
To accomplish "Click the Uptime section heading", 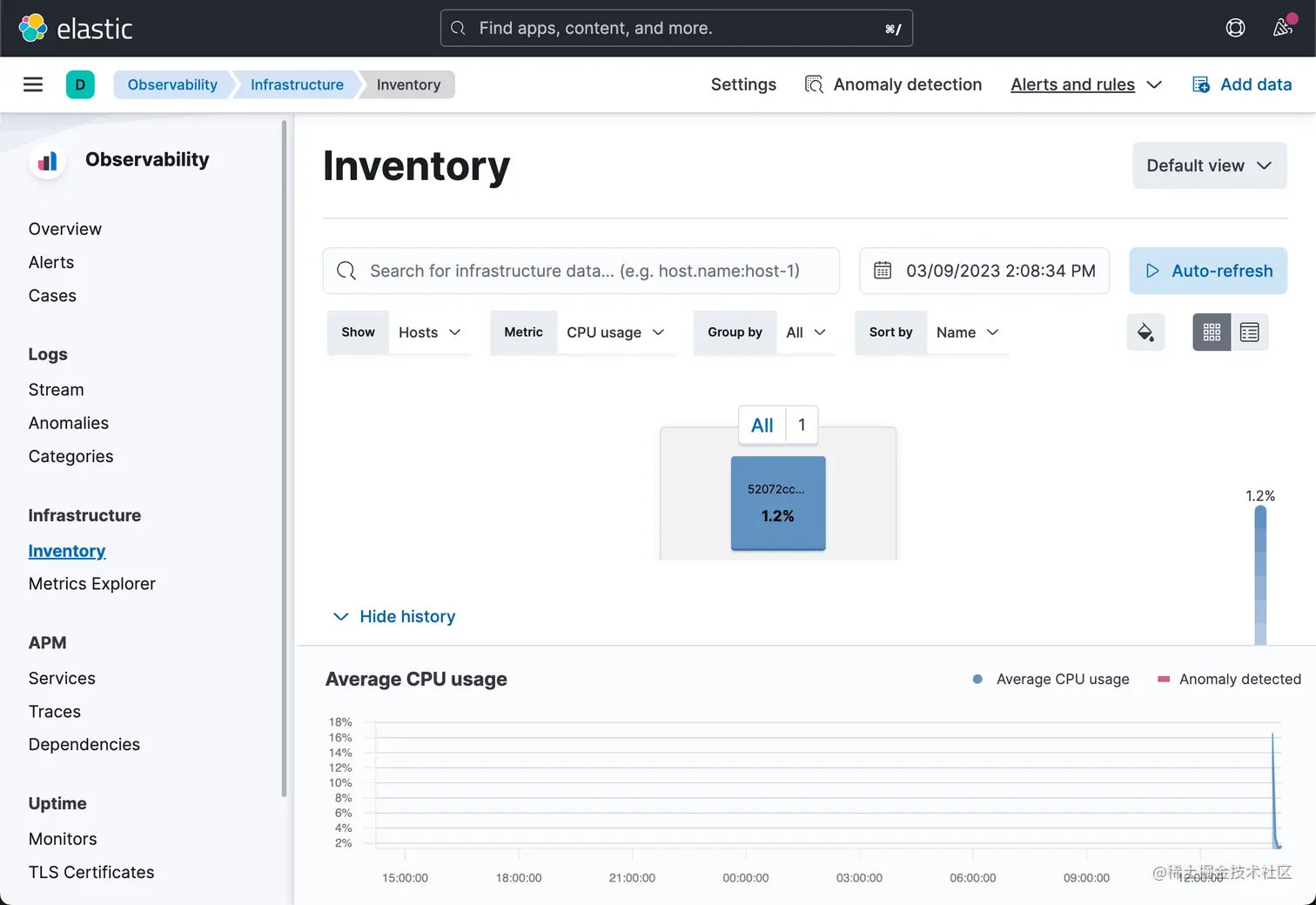I will [57, 803].
